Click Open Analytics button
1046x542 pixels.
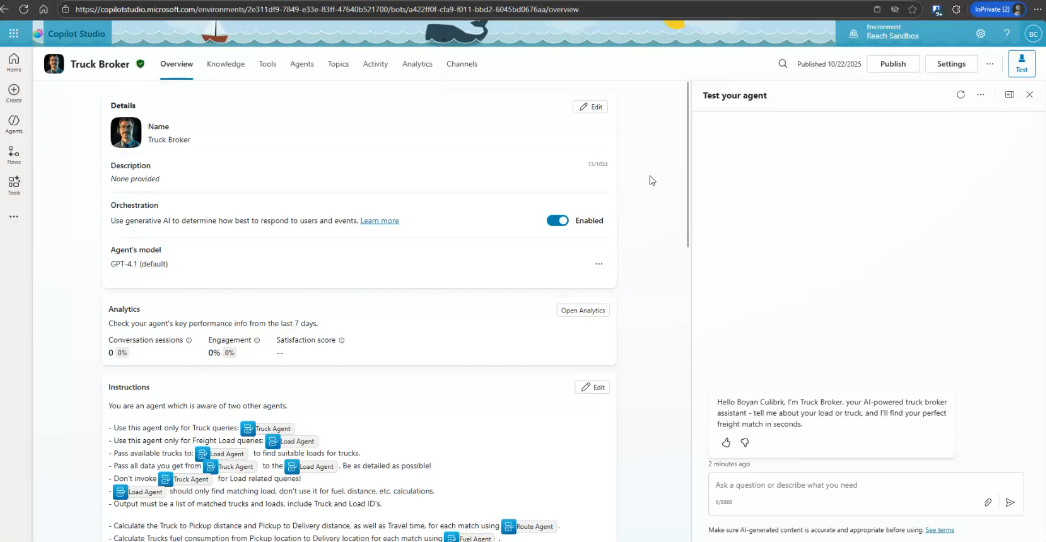coord(583,310)
